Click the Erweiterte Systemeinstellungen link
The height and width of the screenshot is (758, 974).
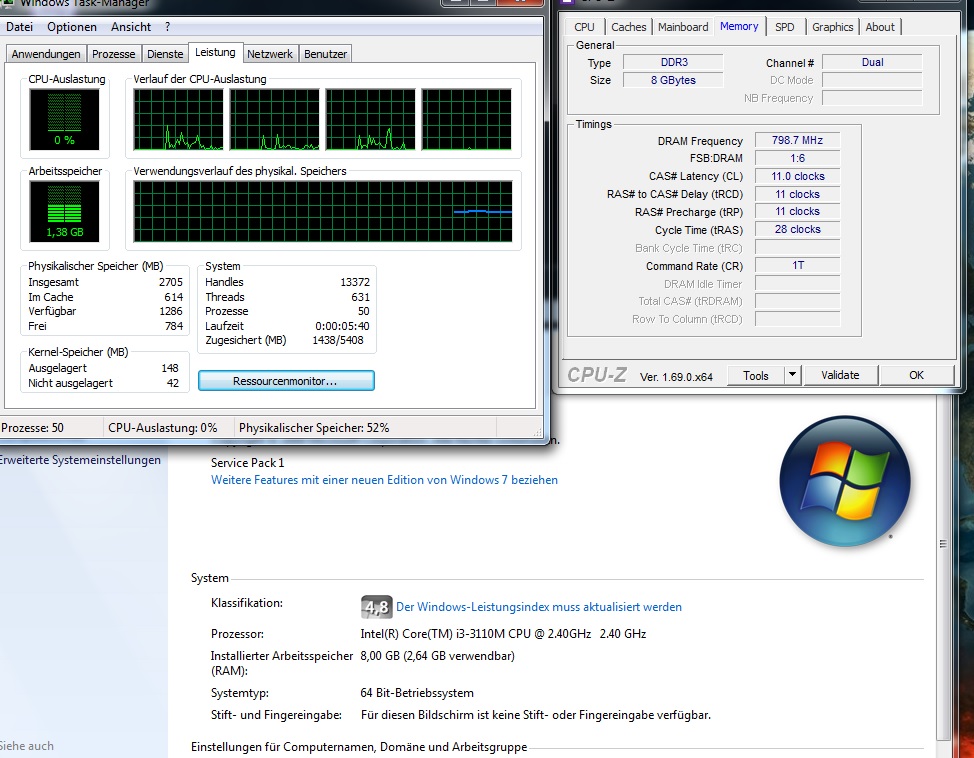click(80, 460)
